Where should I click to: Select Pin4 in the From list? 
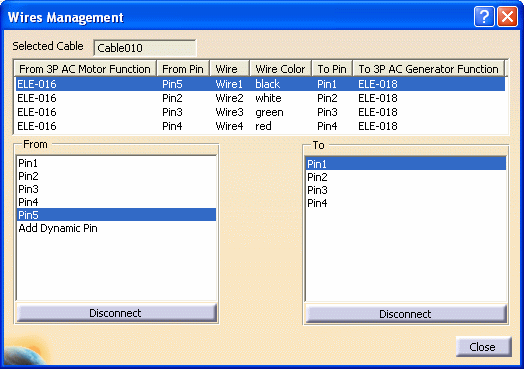point(116,202)
